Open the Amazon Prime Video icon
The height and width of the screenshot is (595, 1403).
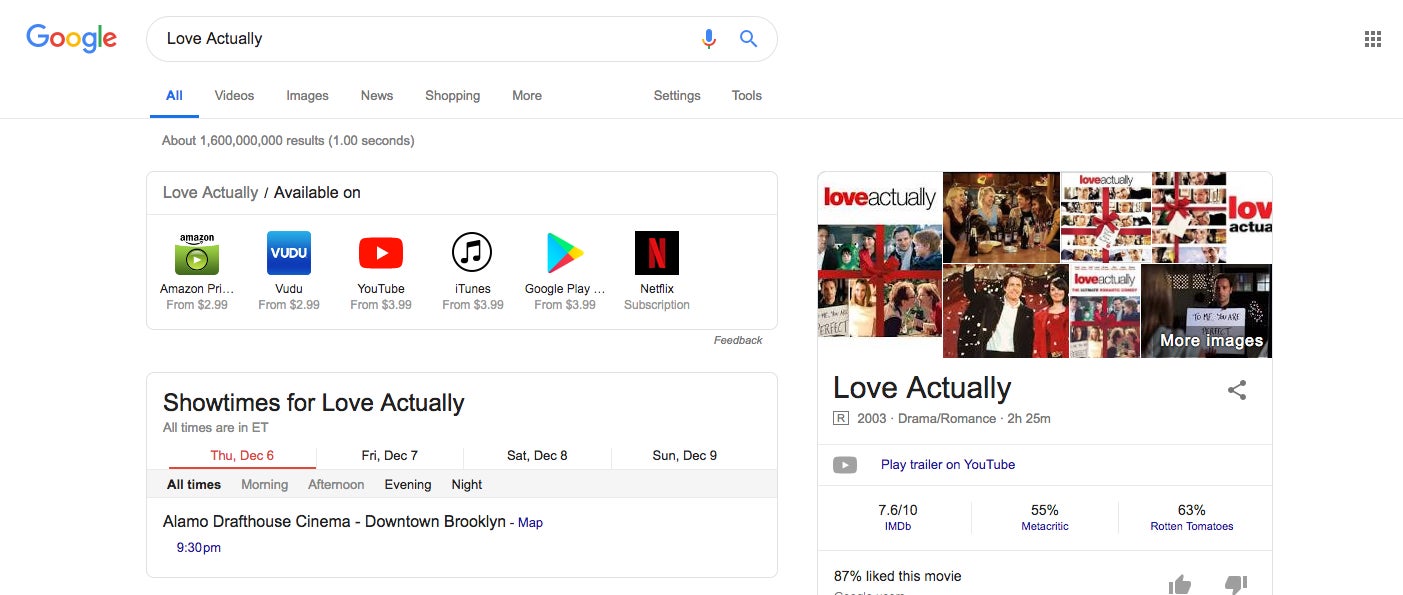(197, 253)
